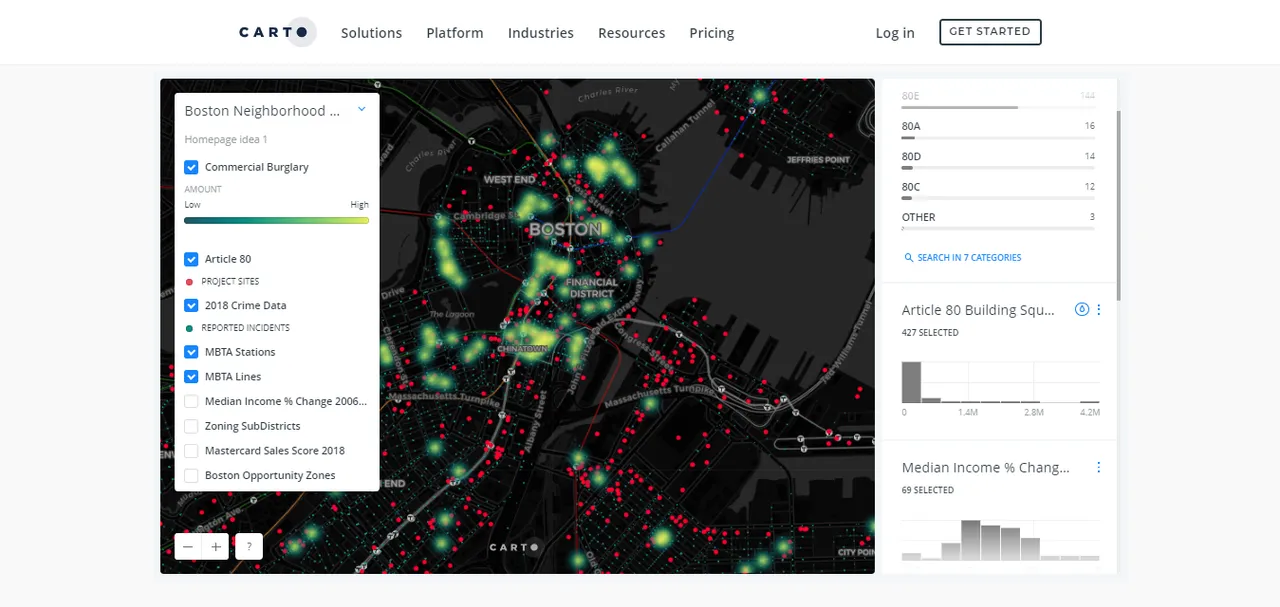This screenshot has width=1280, height=607.
Task: Show Boston Opportunity Zones layer
Action: point(191,476)
